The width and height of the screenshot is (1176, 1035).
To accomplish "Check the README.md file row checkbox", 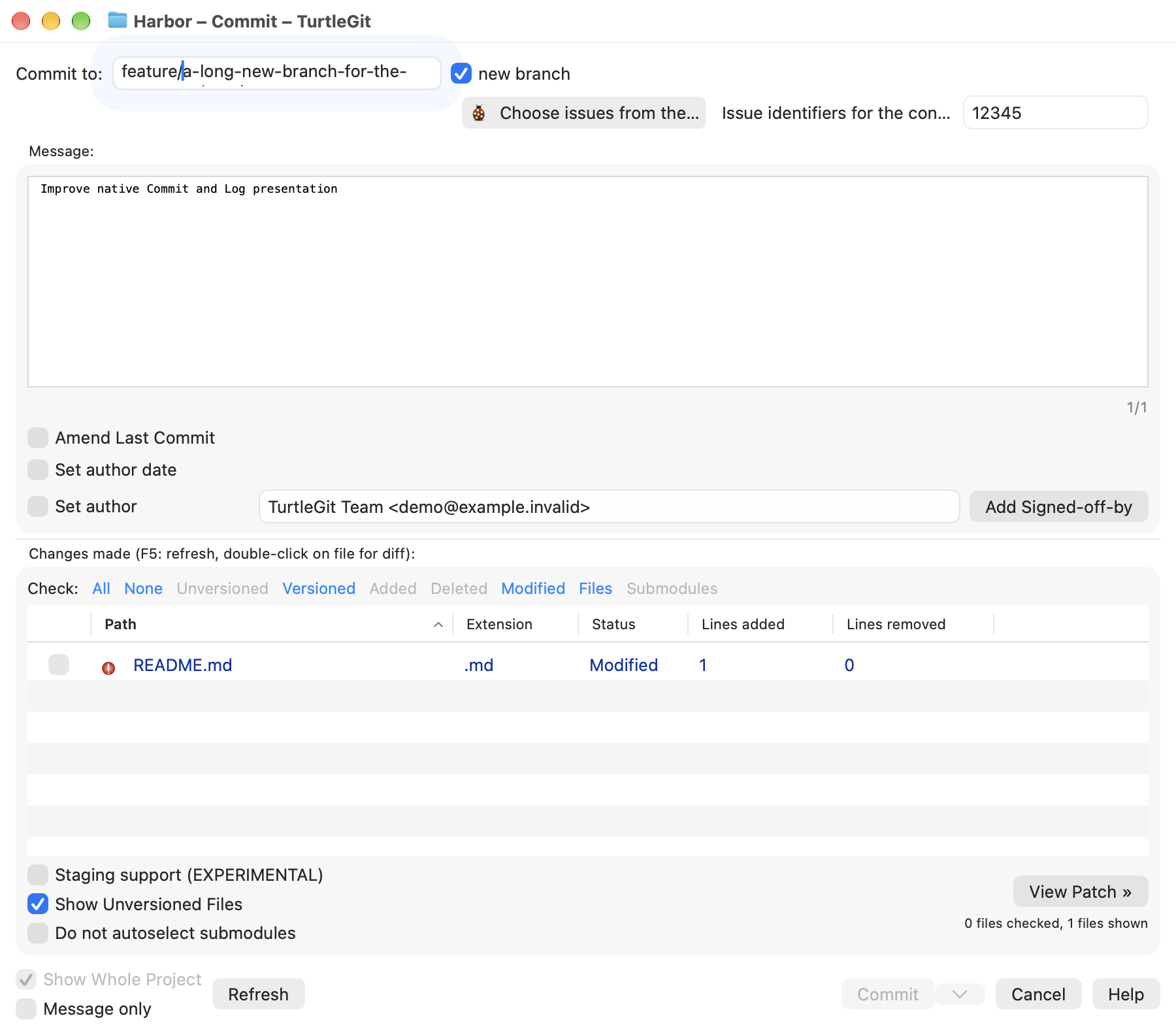I will [59, 665].
